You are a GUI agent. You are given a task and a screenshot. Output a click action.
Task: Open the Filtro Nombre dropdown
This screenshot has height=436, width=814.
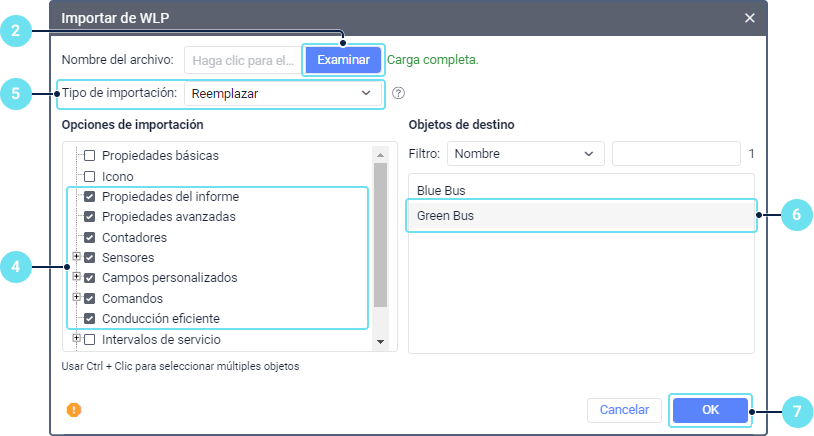pyautogui.click(x=526, y=154)
